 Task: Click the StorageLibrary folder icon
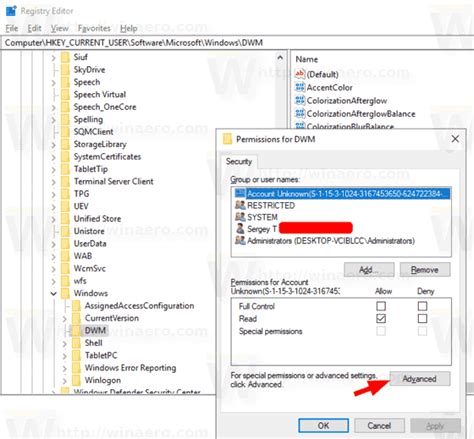coord(65,144)
